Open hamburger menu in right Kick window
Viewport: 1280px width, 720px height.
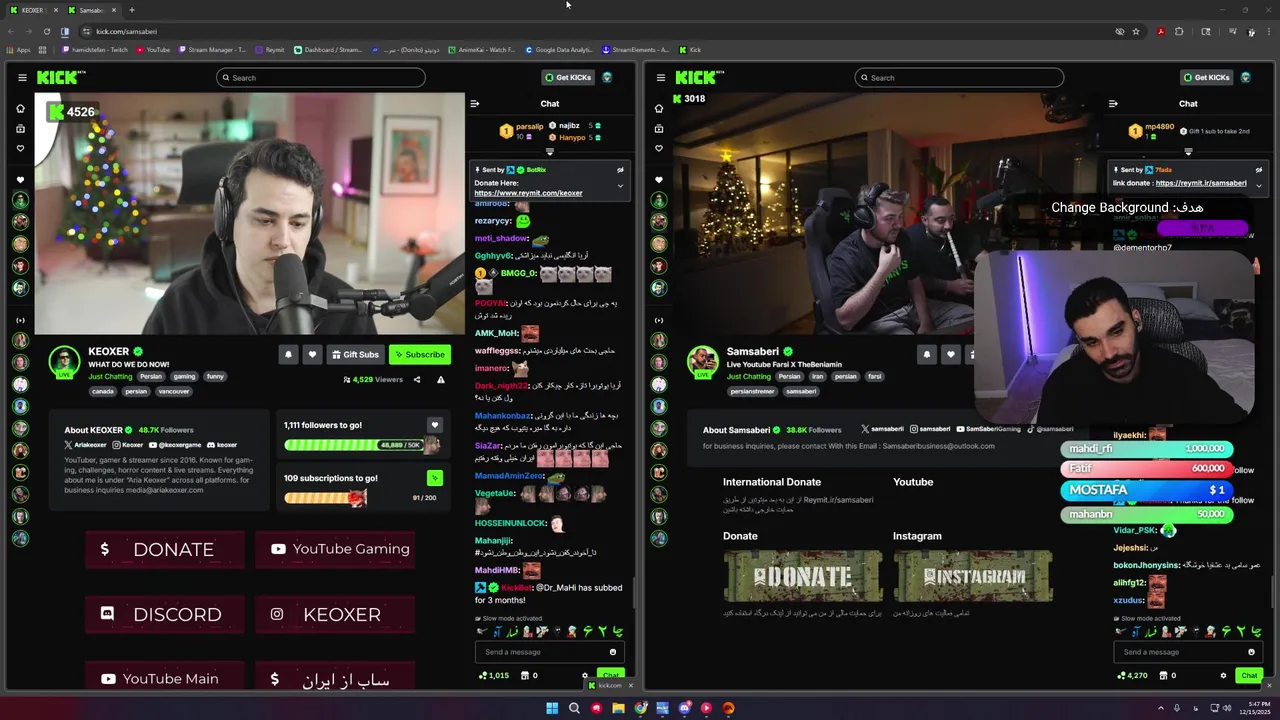pos(660,77)
